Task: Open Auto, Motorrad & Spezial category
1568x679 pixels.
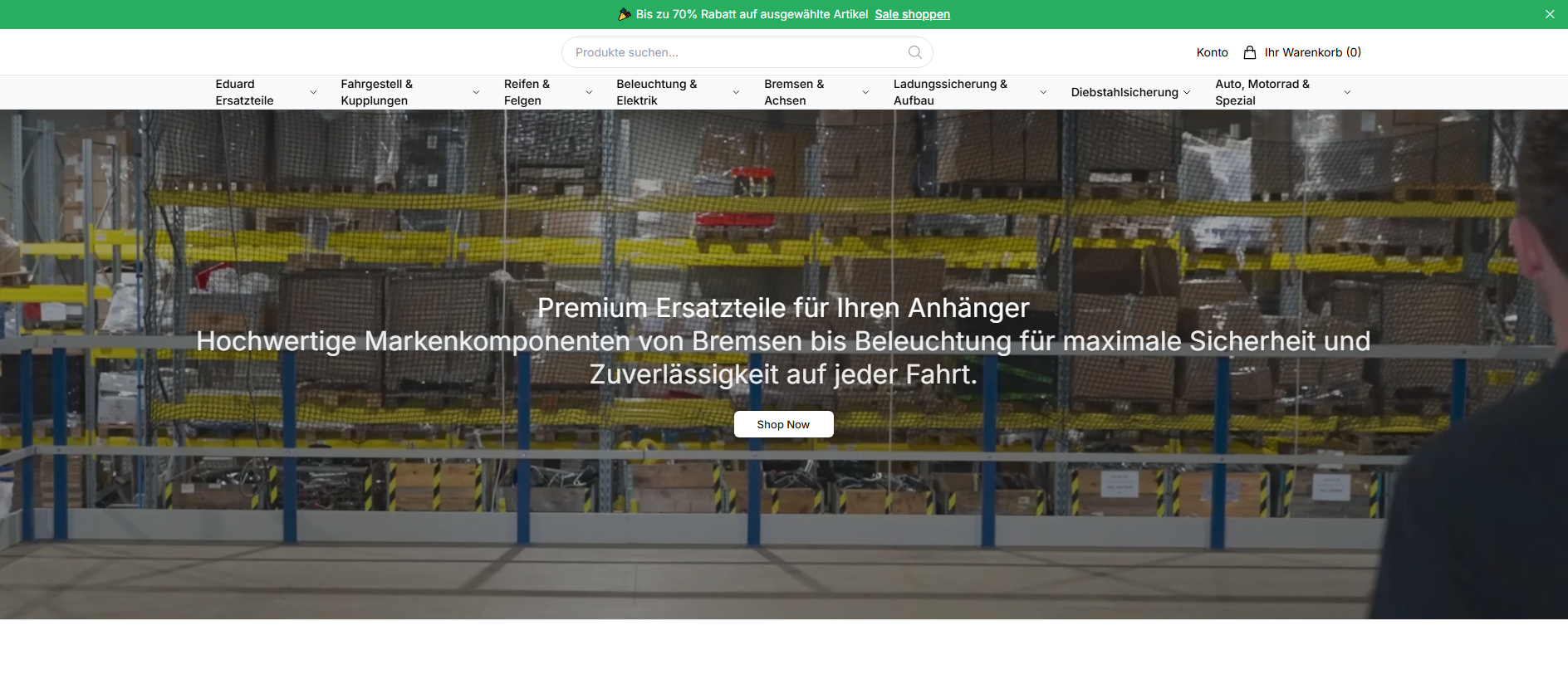Action: (x=1262, y=92)
